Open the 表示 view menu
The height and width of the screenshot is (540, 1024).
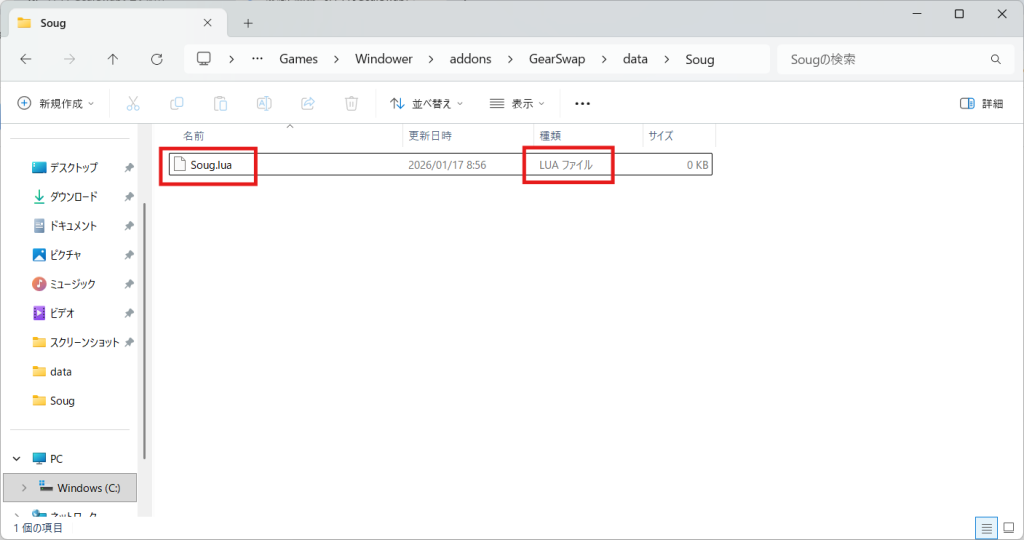tap(517, 103)
